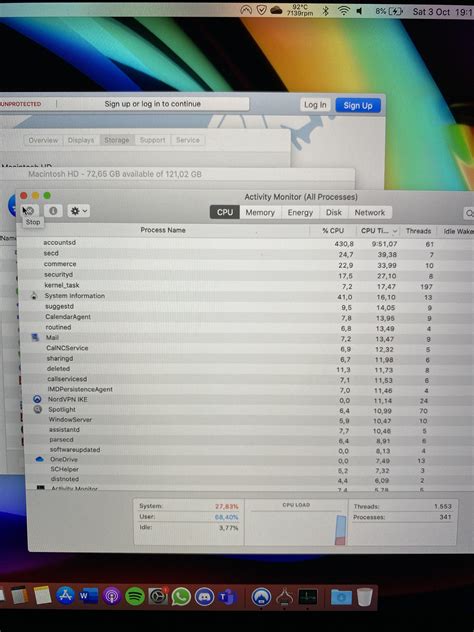Click the System Information process icon
This screenshot has width=474, height=632.
(34, 296)
